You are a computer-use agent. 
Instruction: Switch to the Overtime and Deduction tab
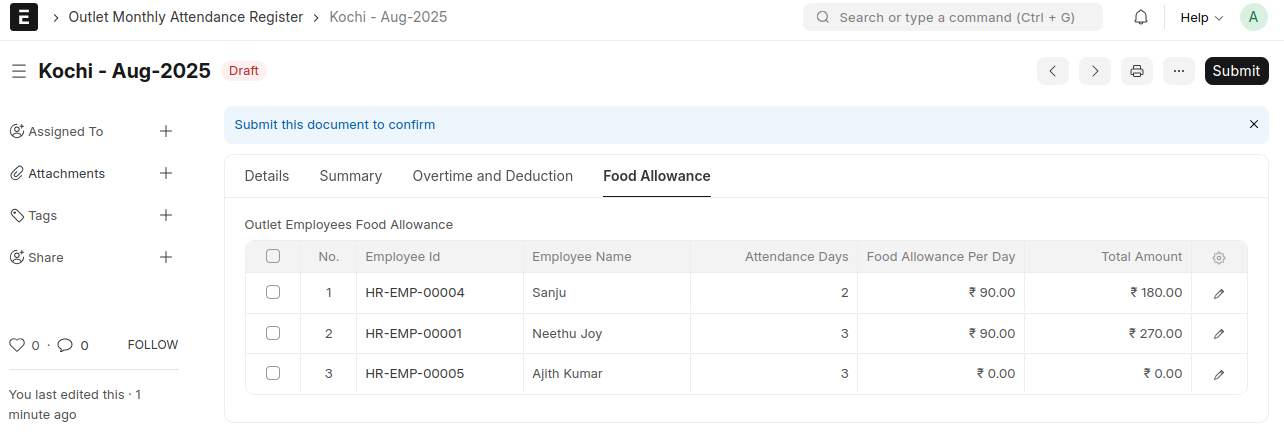click(492, 176)
